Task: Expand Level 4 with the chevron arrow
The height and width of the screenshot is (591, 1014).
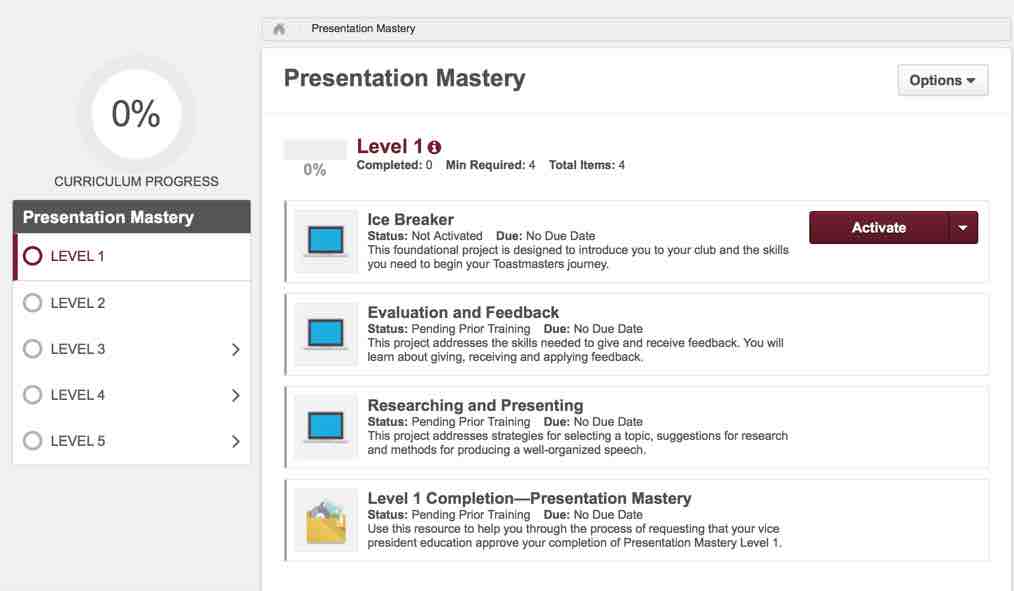Action: coord(236,395)
